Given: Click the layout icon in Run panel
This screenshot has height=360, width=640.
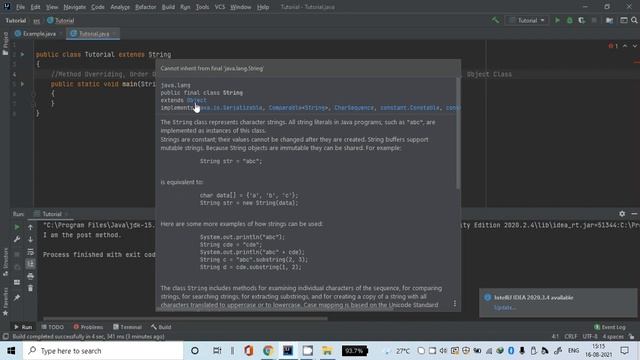Looking at the screenshot, I should coord(17,282).
